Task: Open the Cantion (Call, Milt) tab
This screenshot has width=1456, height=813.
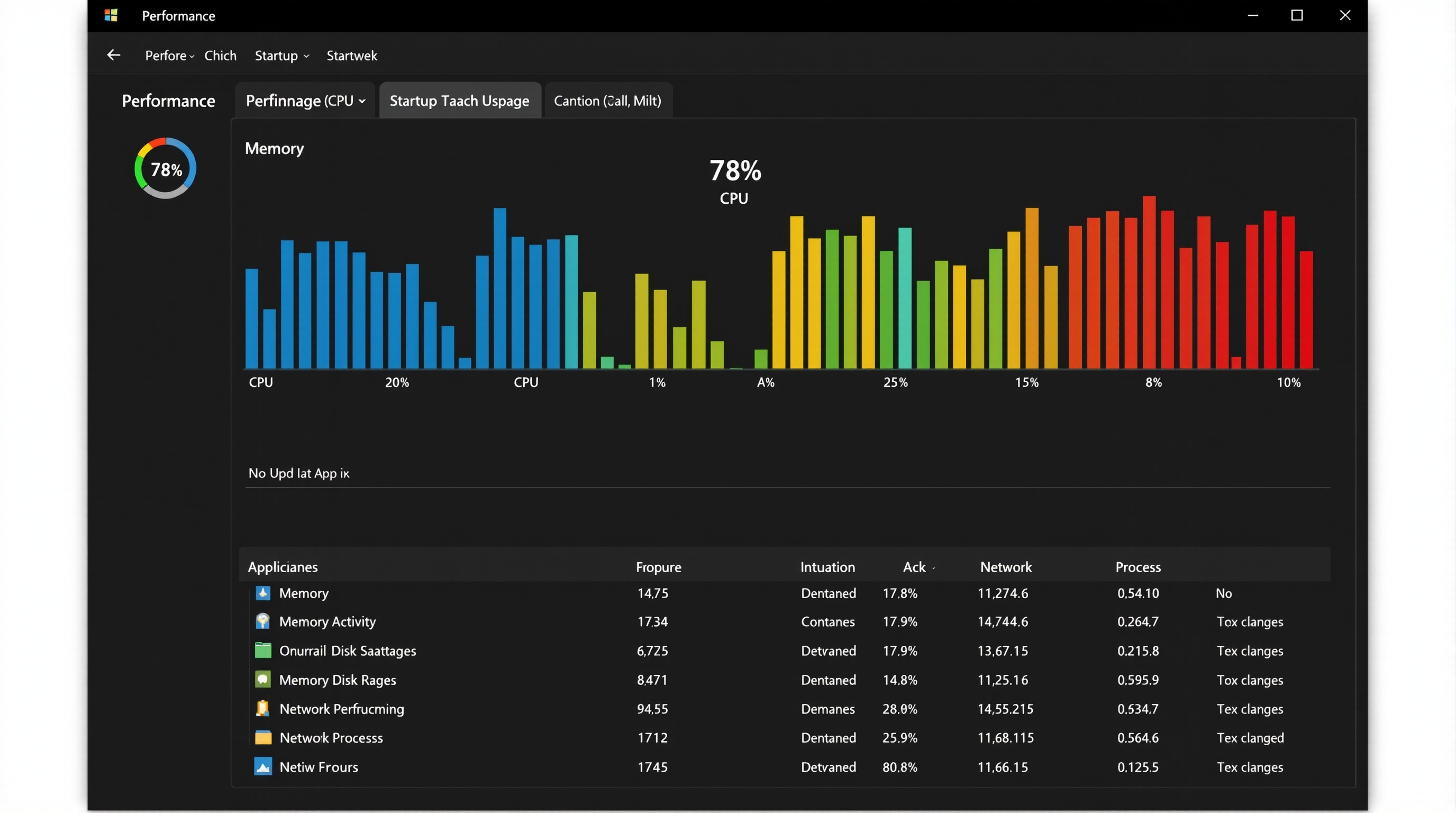Action: [x=607, y=101]
